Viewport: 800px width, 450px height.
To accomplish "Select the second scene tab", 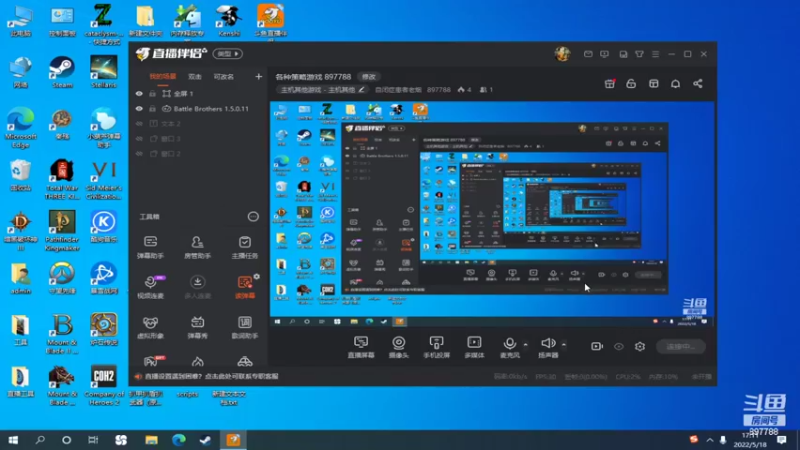I will [x=195, y=77].
